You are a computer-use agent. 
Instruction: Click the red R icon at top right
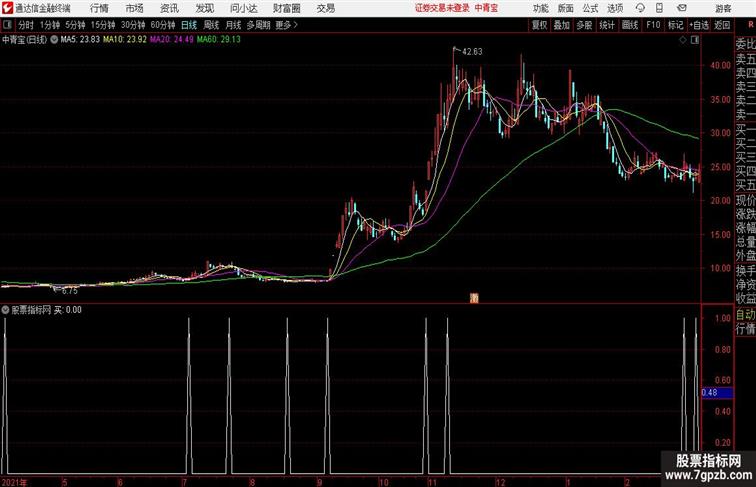tap(751, 25)
